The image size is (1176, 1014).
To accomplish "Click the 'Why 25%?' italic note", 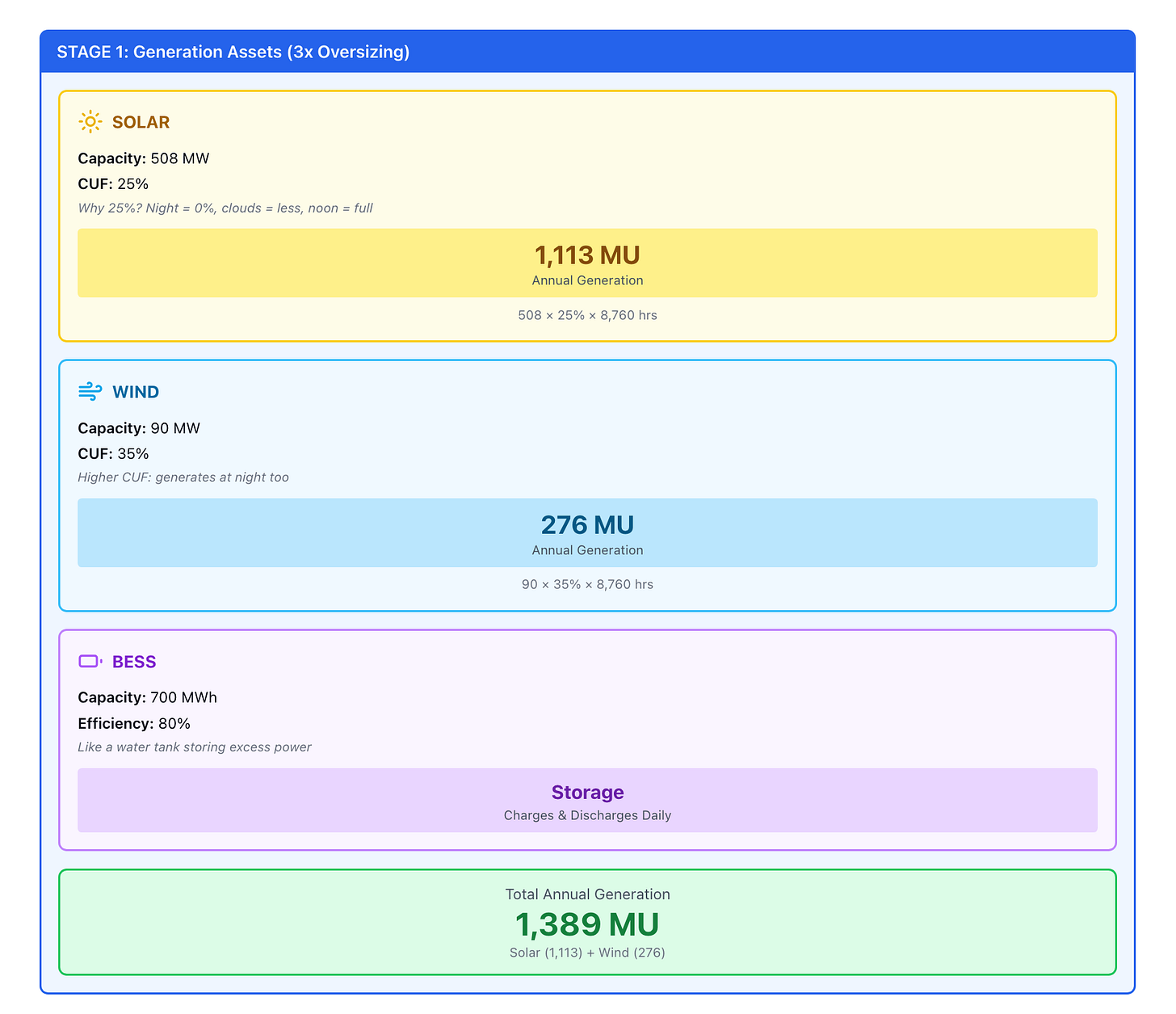I will [x=225, y=208].
